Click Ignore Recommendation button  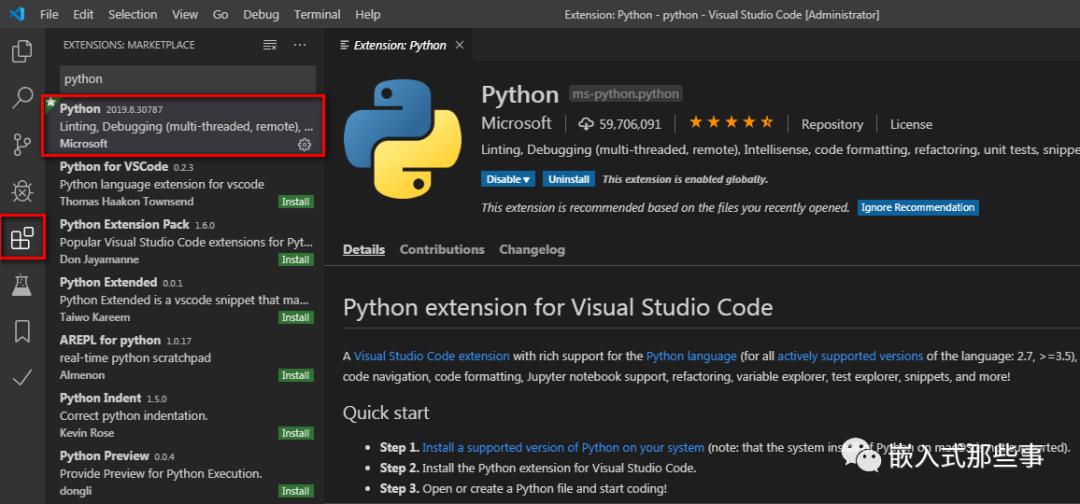click(x=917, y=207)
